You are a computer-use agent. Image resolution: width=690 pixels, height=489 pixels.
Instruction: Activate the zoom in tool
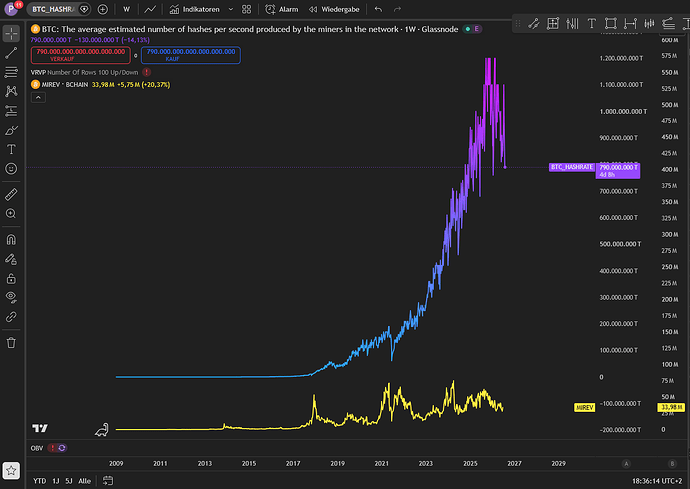tap(11, 213)
